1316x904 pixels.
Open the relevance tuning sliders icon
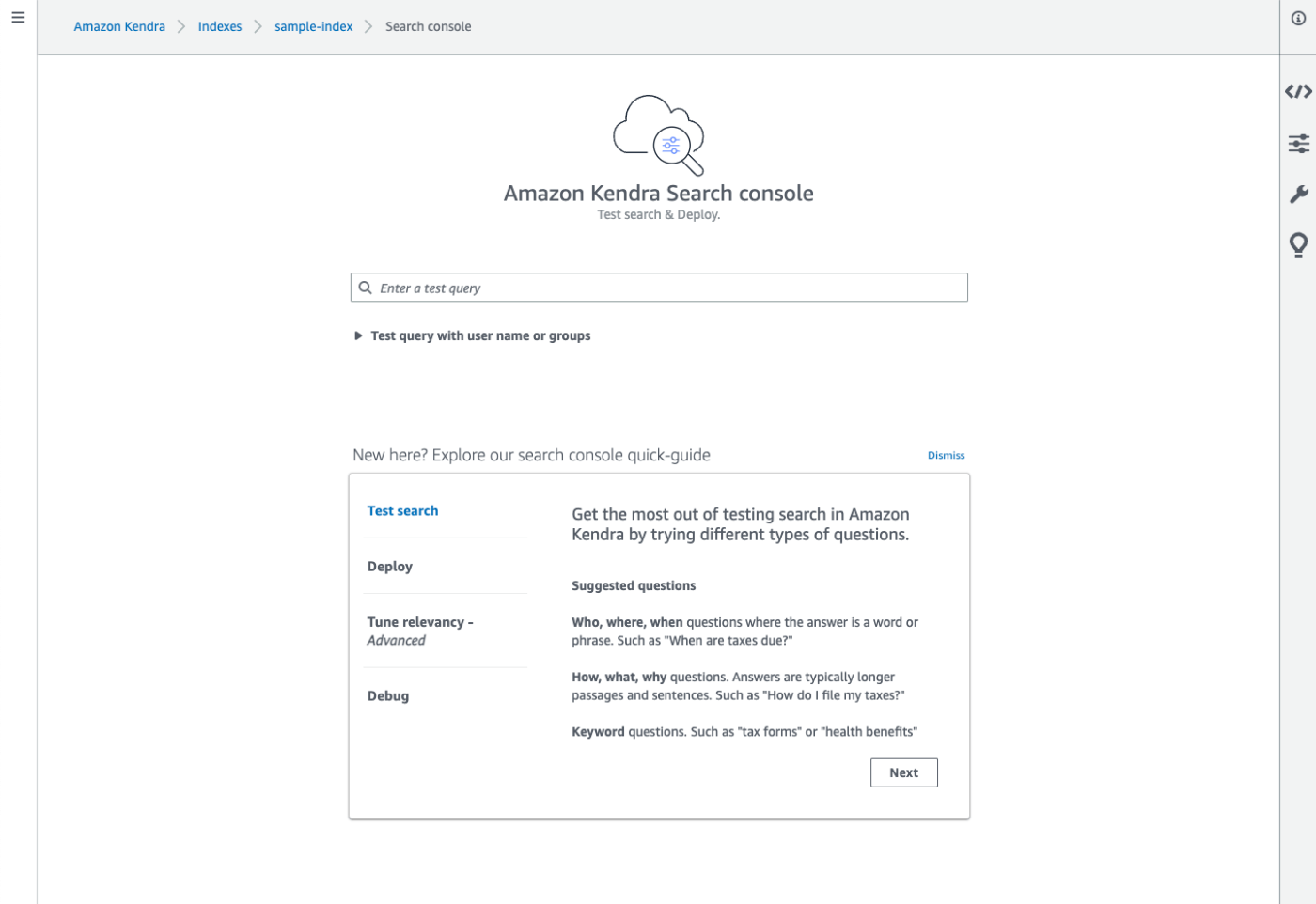1298,143
